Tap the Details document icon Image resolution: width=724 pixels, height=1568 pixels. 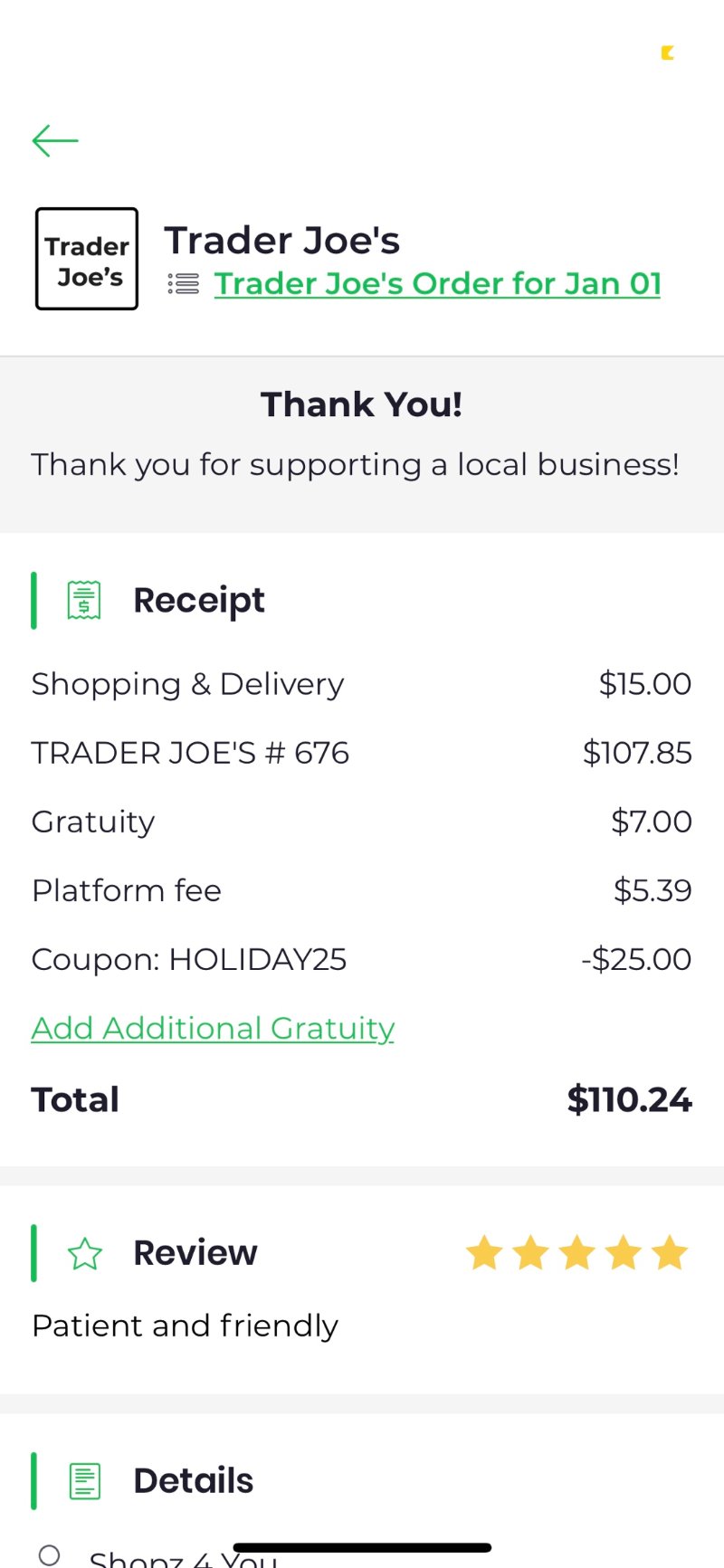point(85,1481)
